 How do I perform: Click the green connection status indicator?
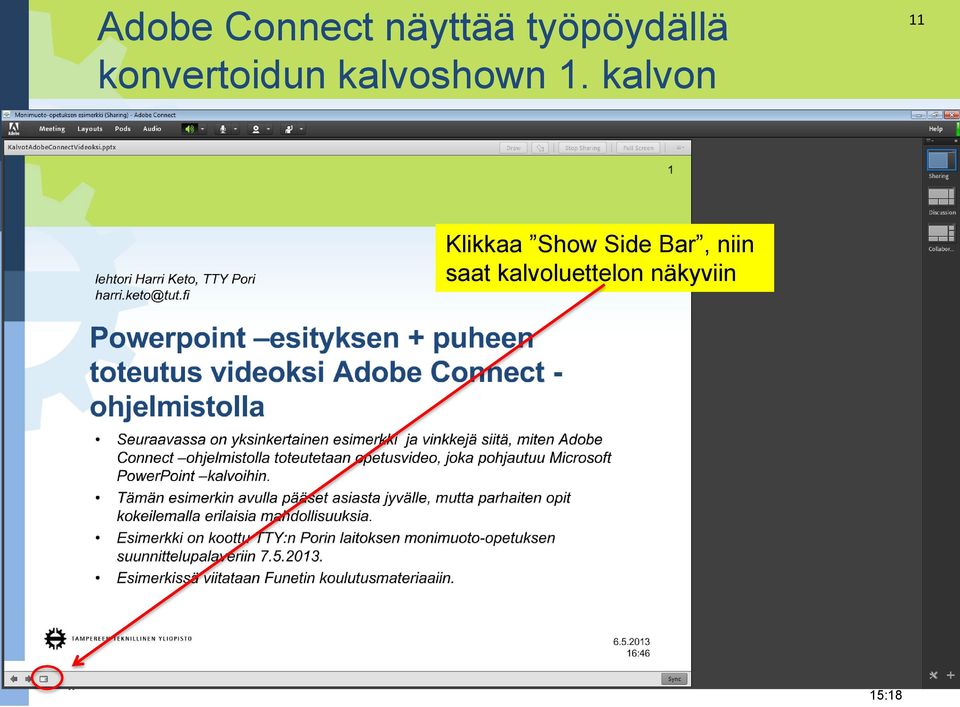click(957, 129)
